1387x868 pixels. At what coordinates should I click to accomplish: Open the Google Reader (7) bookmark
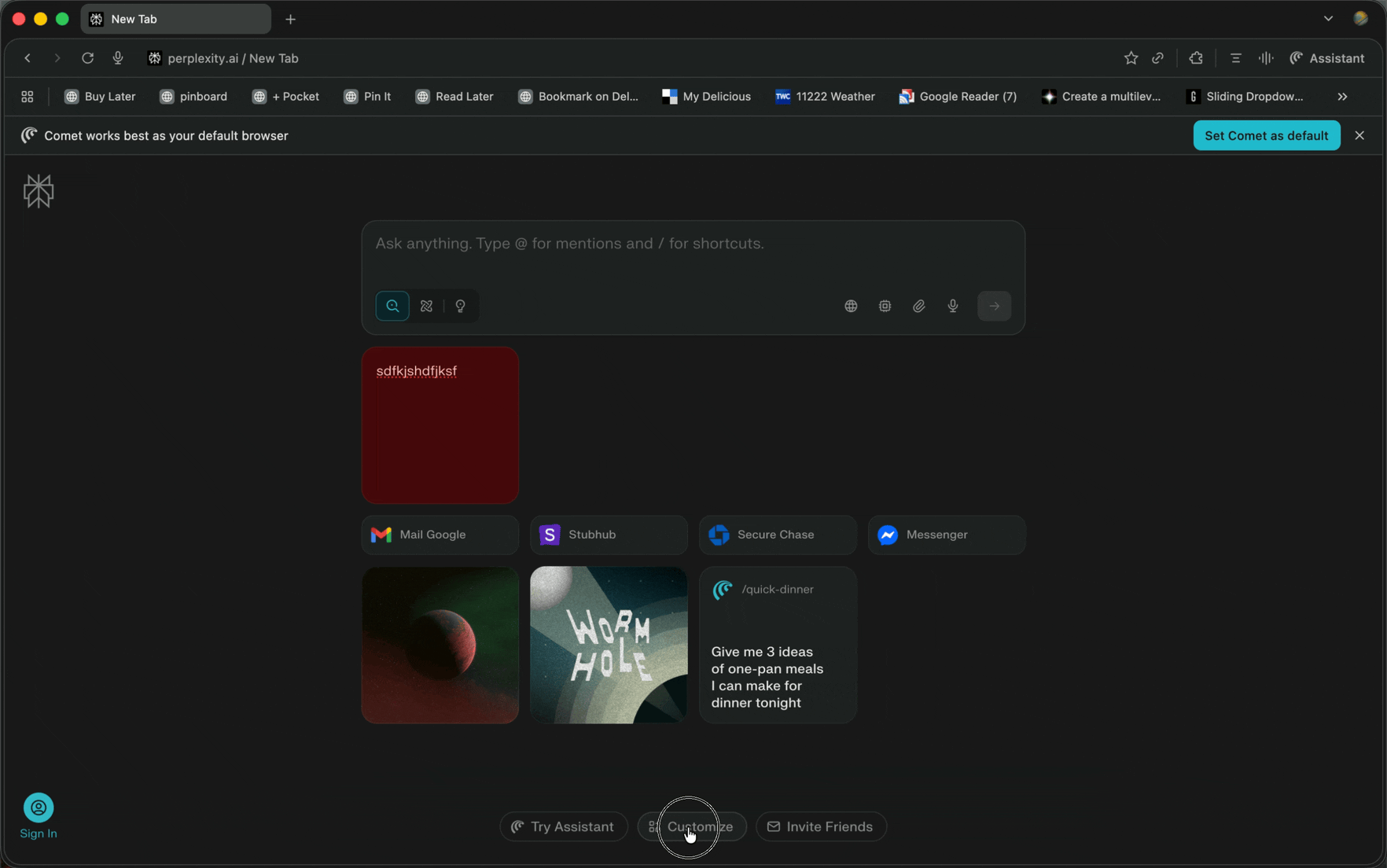point(958,97)
